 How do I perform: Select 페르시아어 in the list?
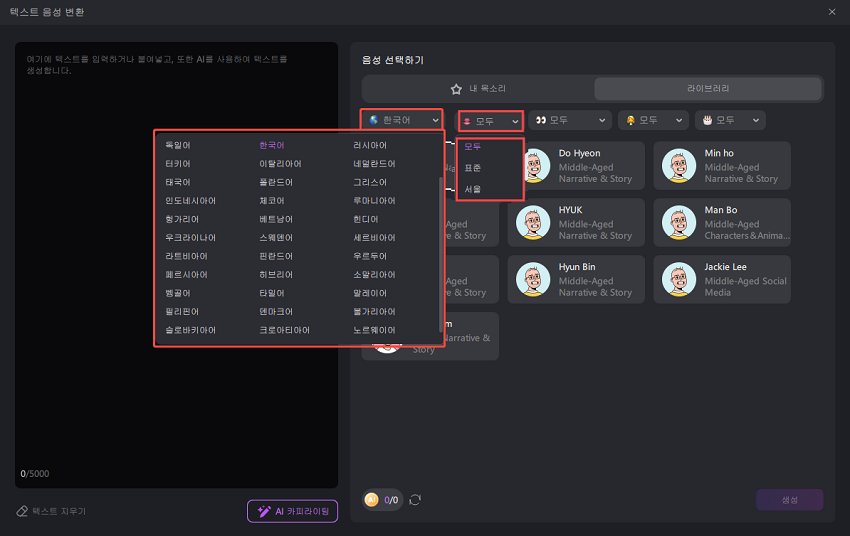(186, 275)
